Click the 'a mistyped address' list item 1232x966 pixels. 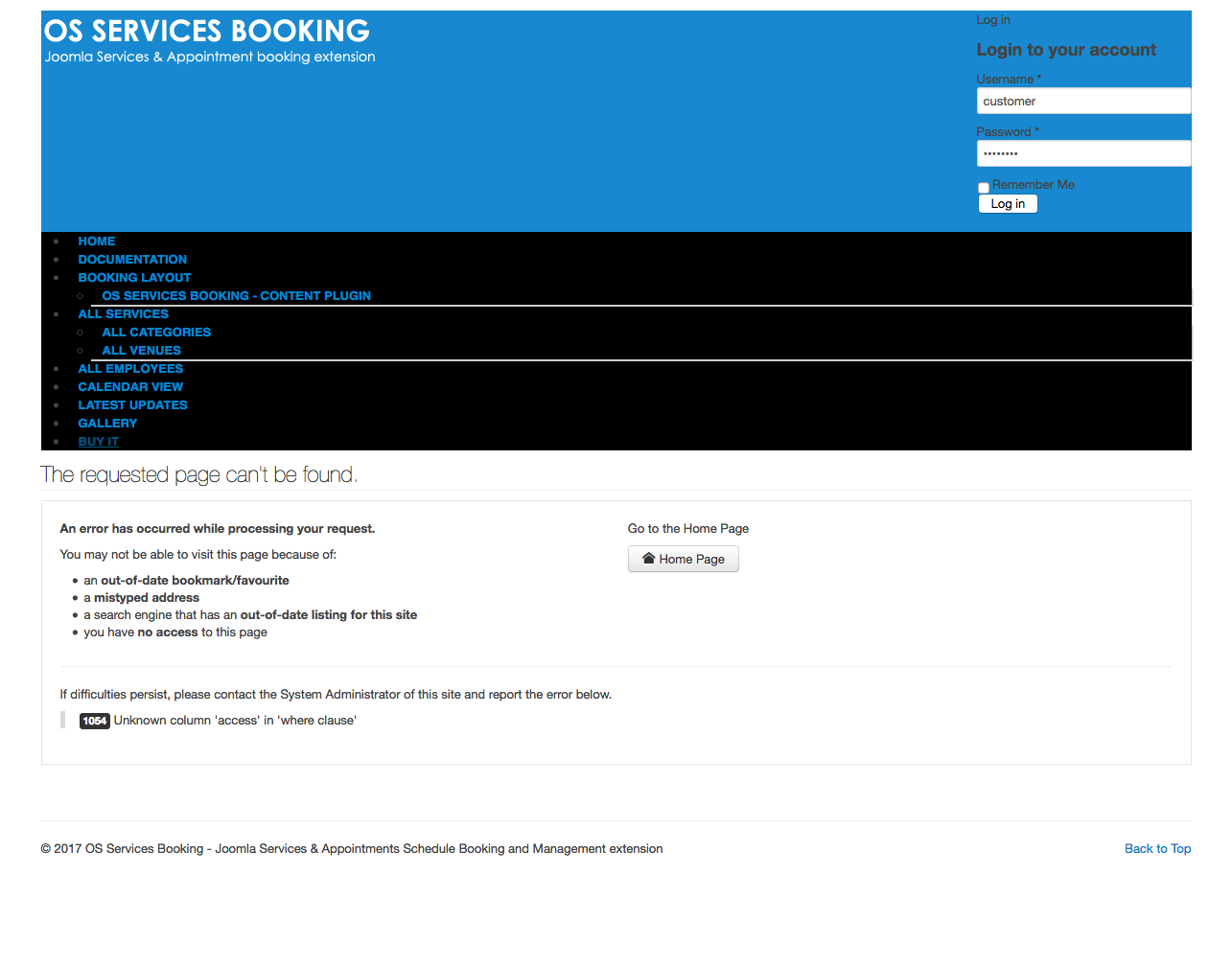pyautogui.click(x=142, y=598)
